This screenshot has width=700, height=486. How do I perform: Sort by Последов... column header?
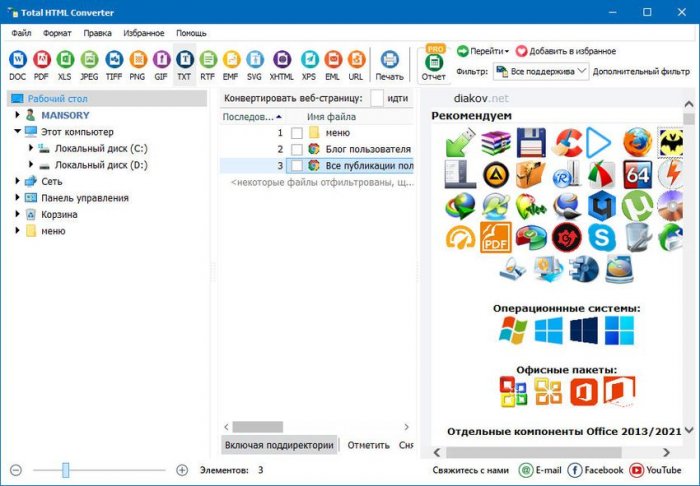[252, 117]
